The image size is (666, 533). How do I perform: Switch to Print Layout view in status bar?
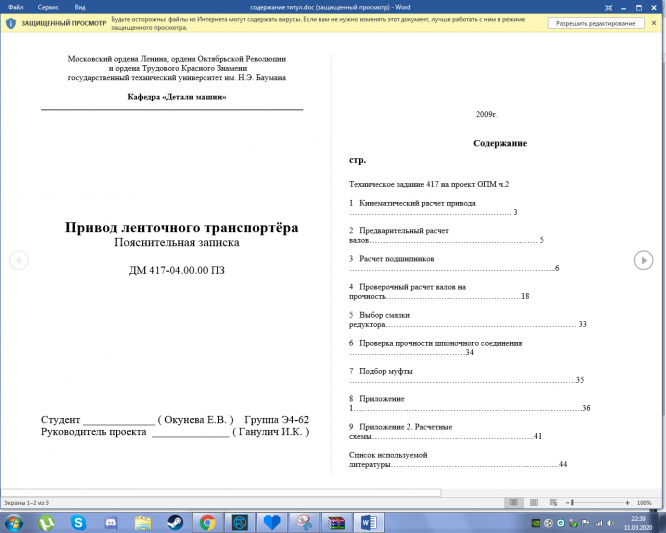(x=534, y=502)
